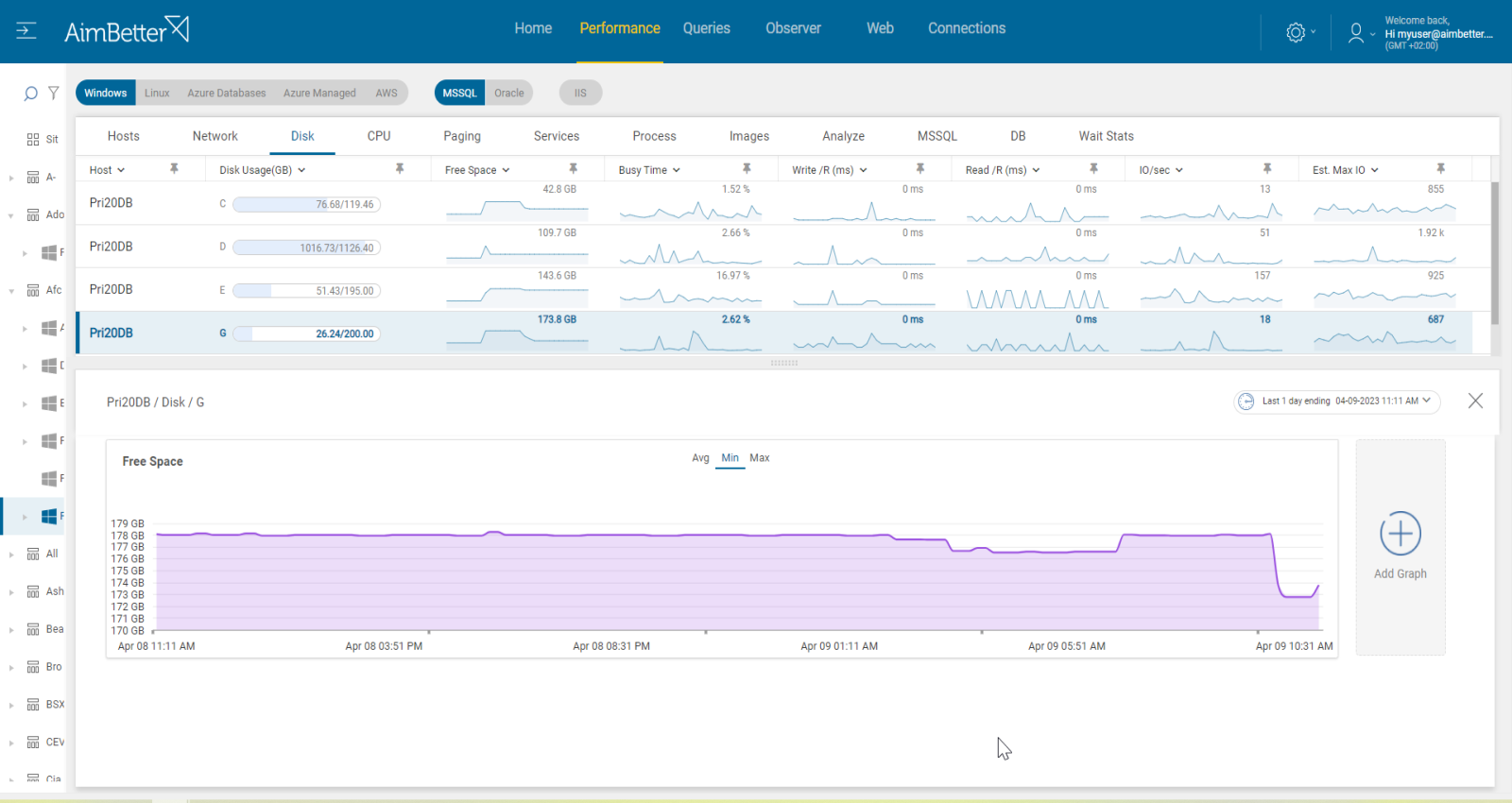
Task: Open the Connections menu
Action: point(967,28)
